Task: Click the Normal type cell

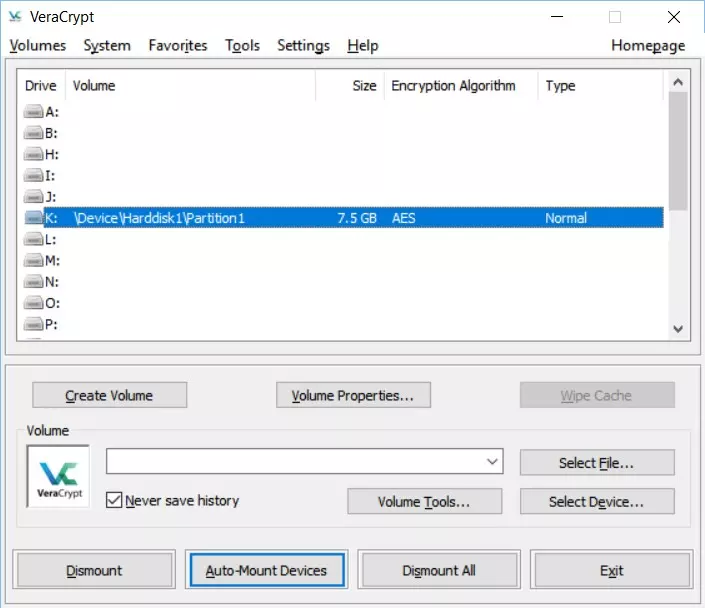Action: pyautogui.click(x=566, y=218)
